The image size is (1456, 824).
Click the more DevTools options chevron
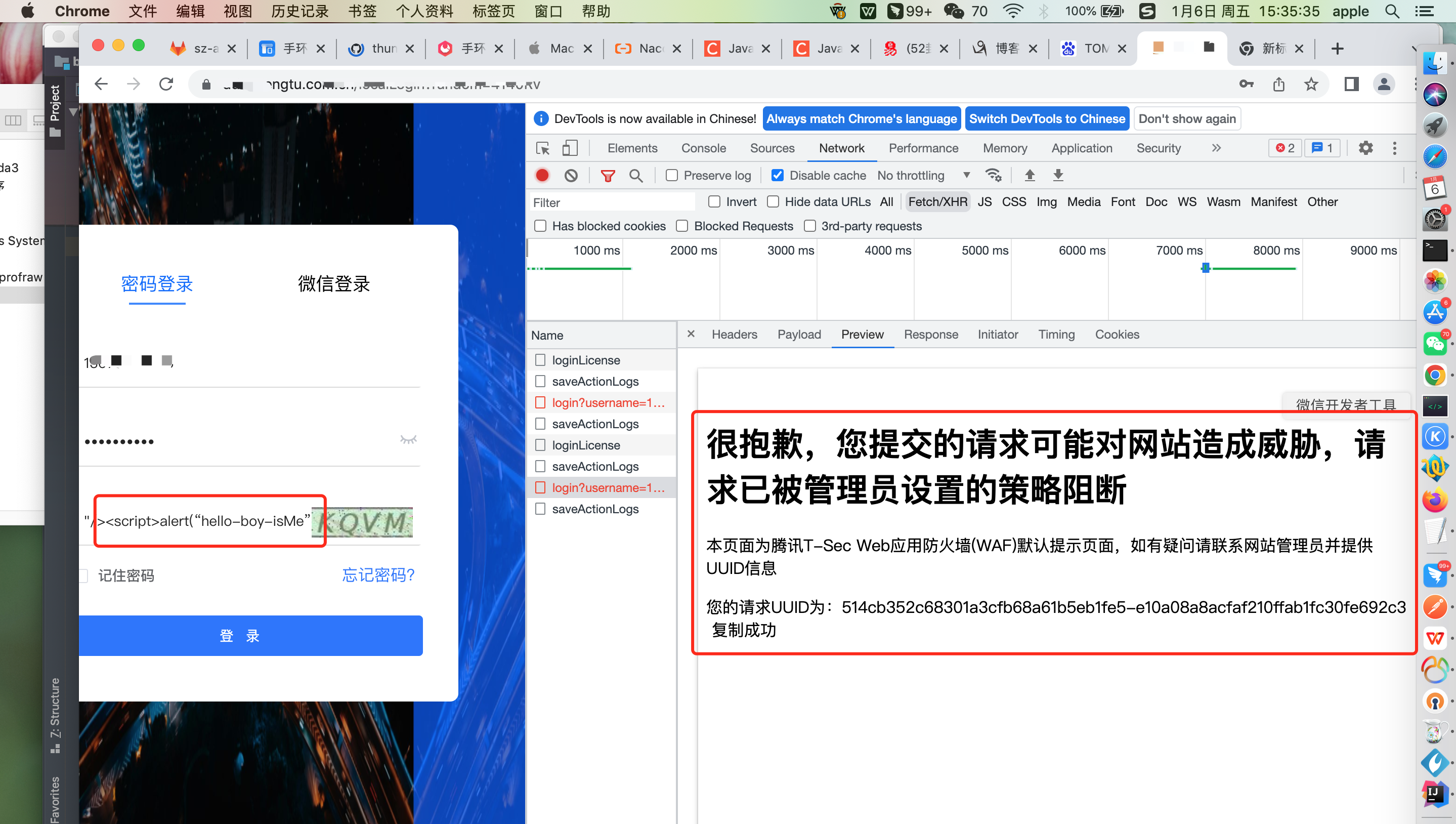(1216, 148)
